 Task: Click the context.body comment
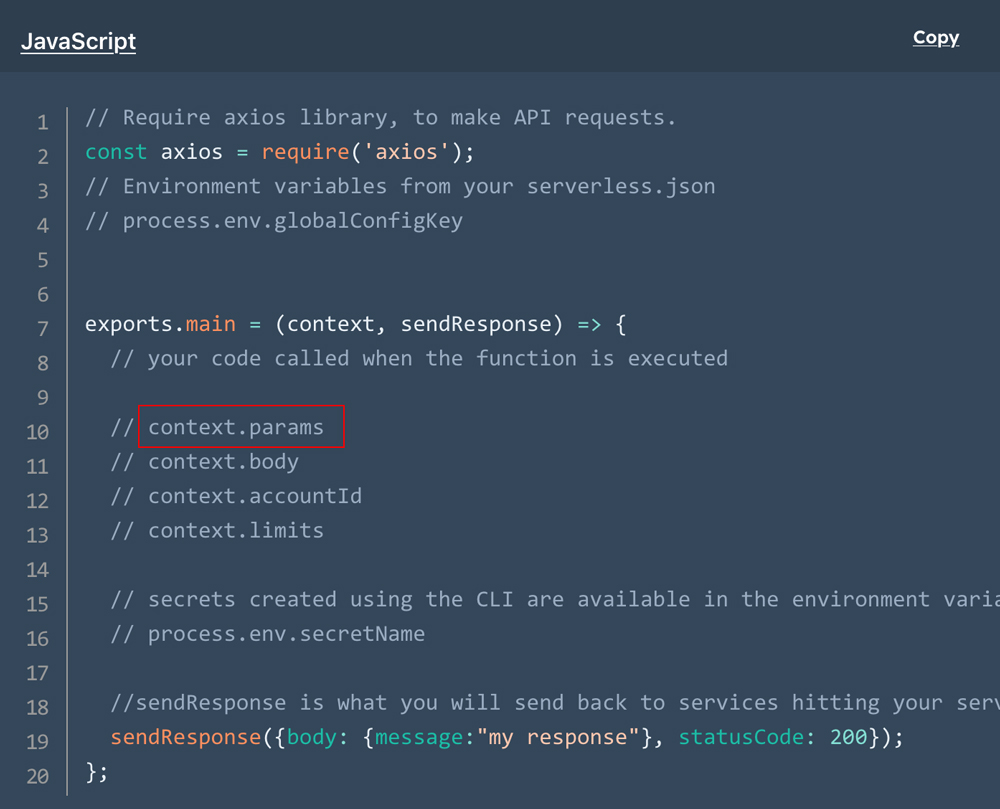click(222, 461)
